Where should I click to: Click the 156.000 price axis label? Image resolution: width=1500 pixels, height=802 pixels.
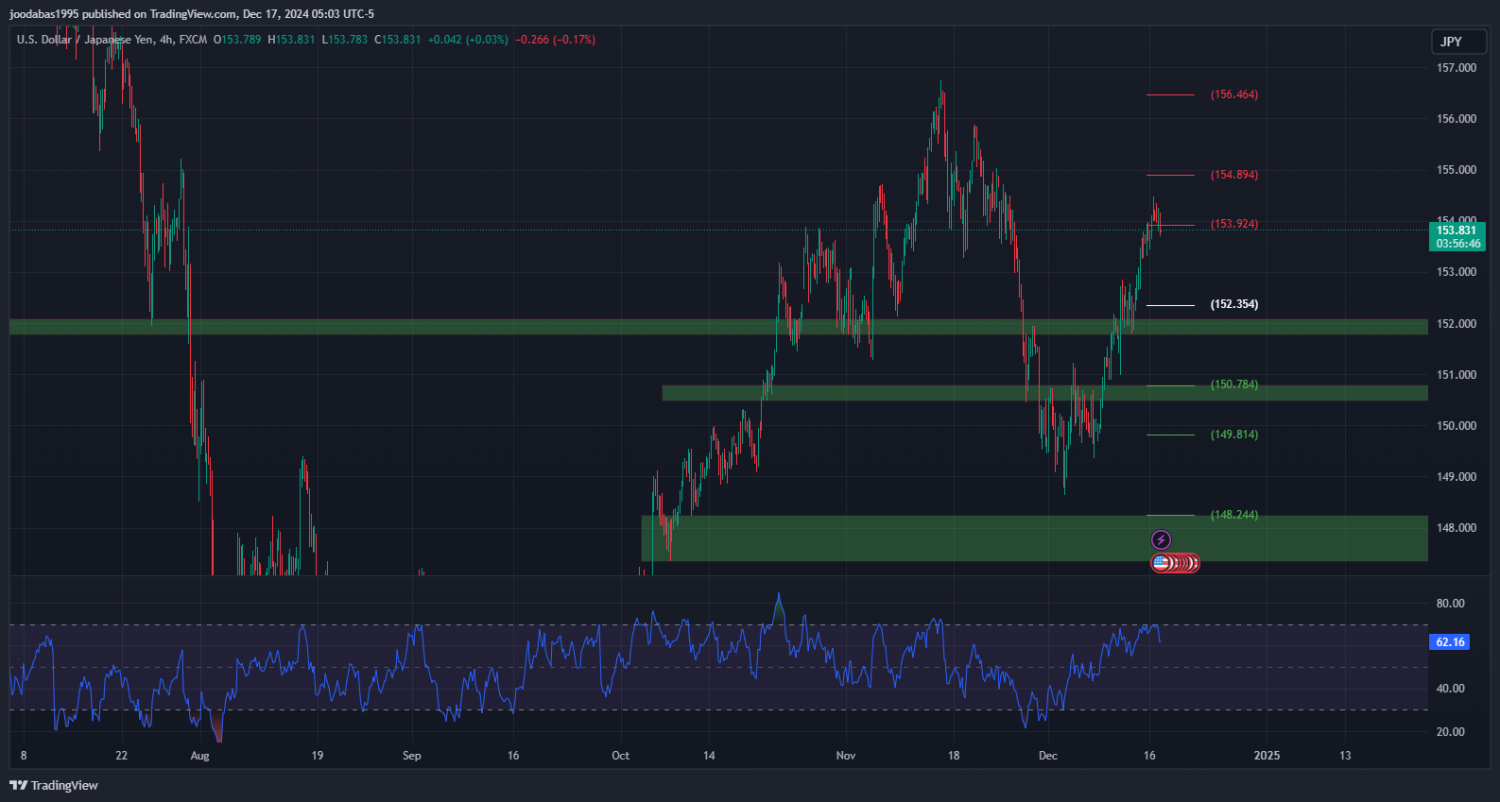pos(1456,119)
